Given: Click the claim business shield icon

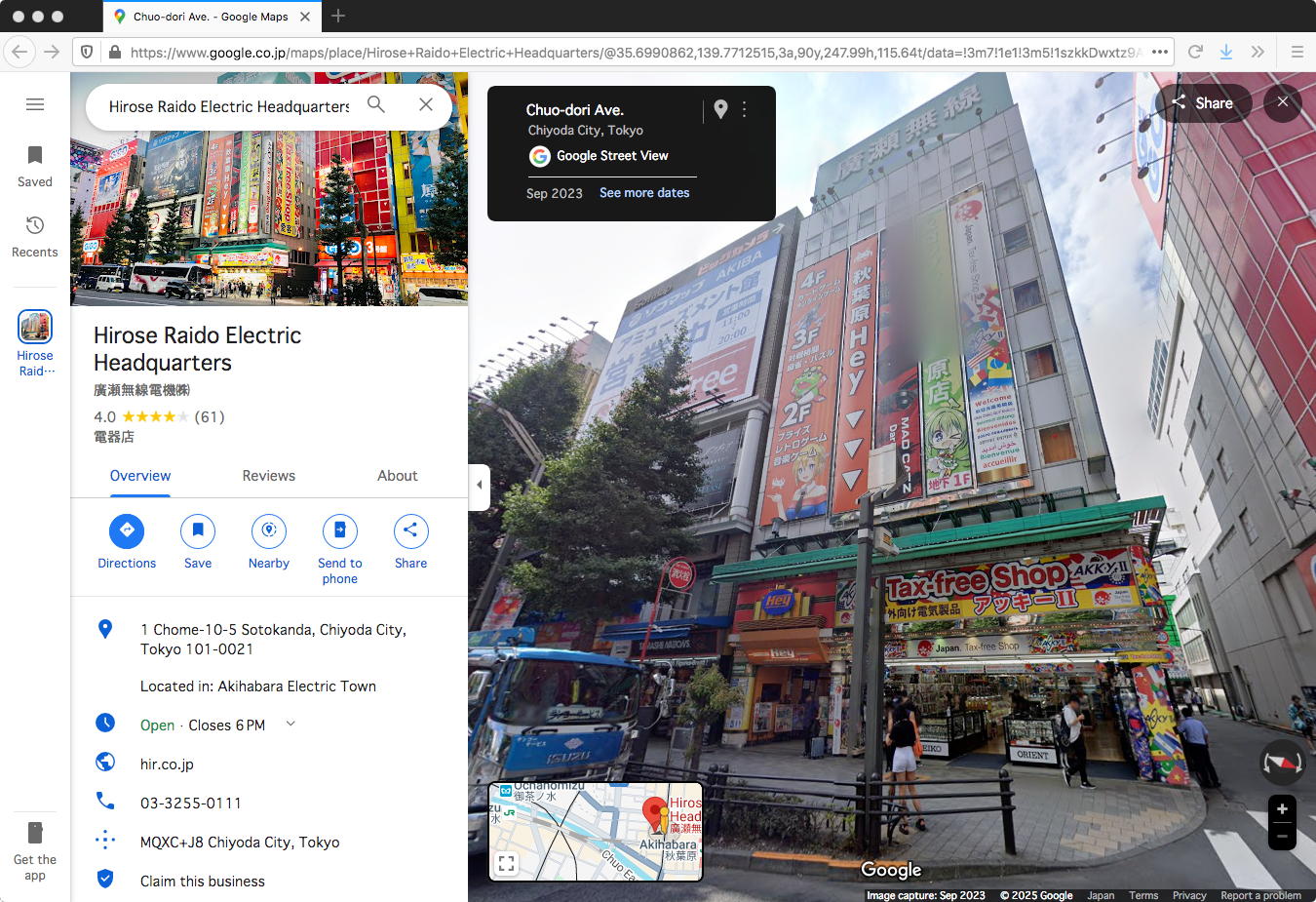Looking at the screenshot, I should (105, 879).
